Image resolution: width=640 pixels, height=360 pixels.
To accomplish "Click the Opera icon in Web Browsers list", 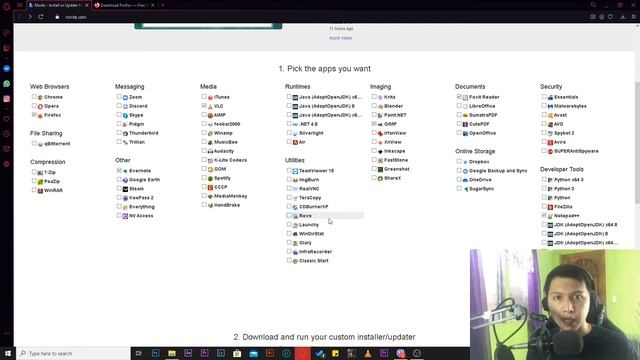I will (x=40, y=107).
